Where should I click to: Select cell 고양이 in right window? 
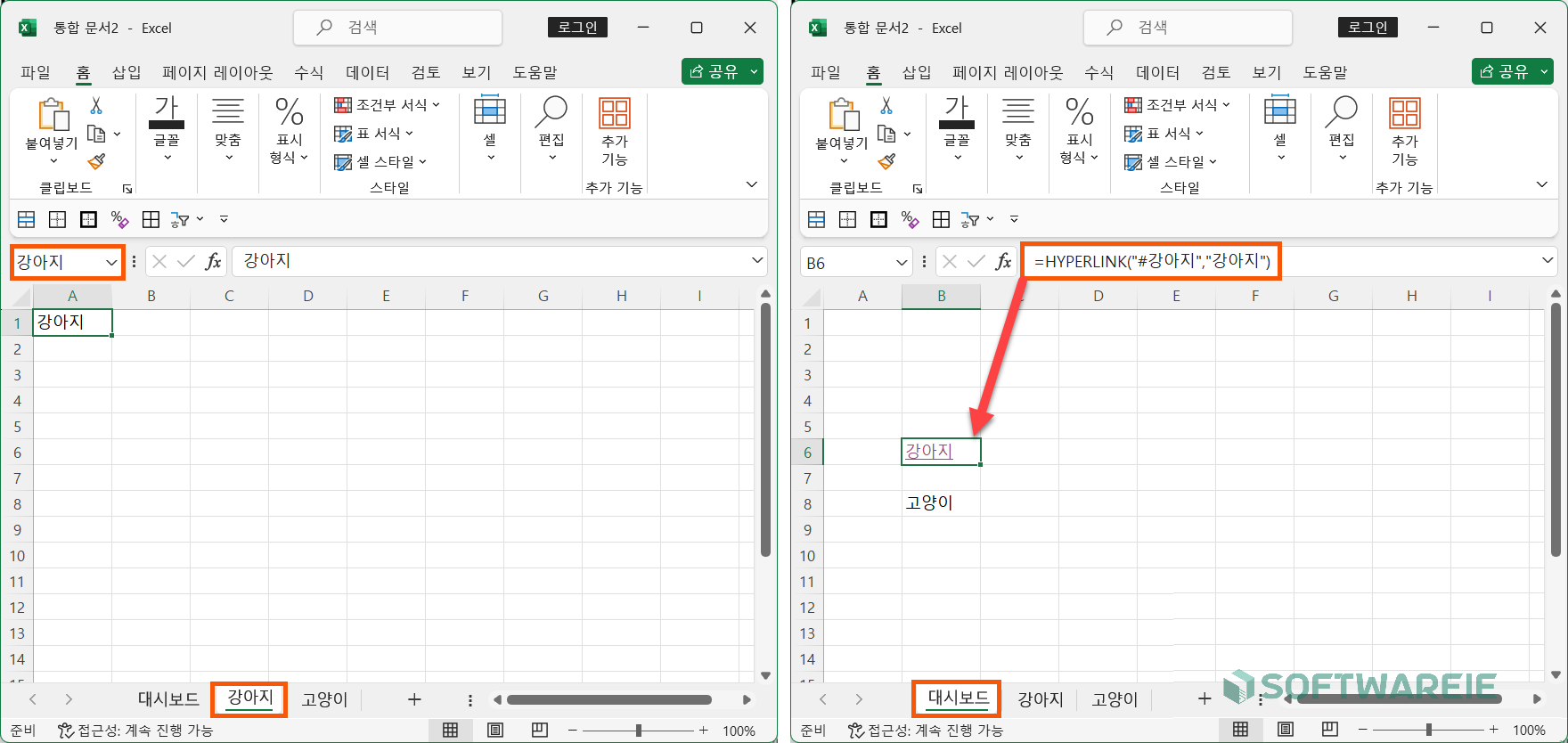[x=941, y=503]
